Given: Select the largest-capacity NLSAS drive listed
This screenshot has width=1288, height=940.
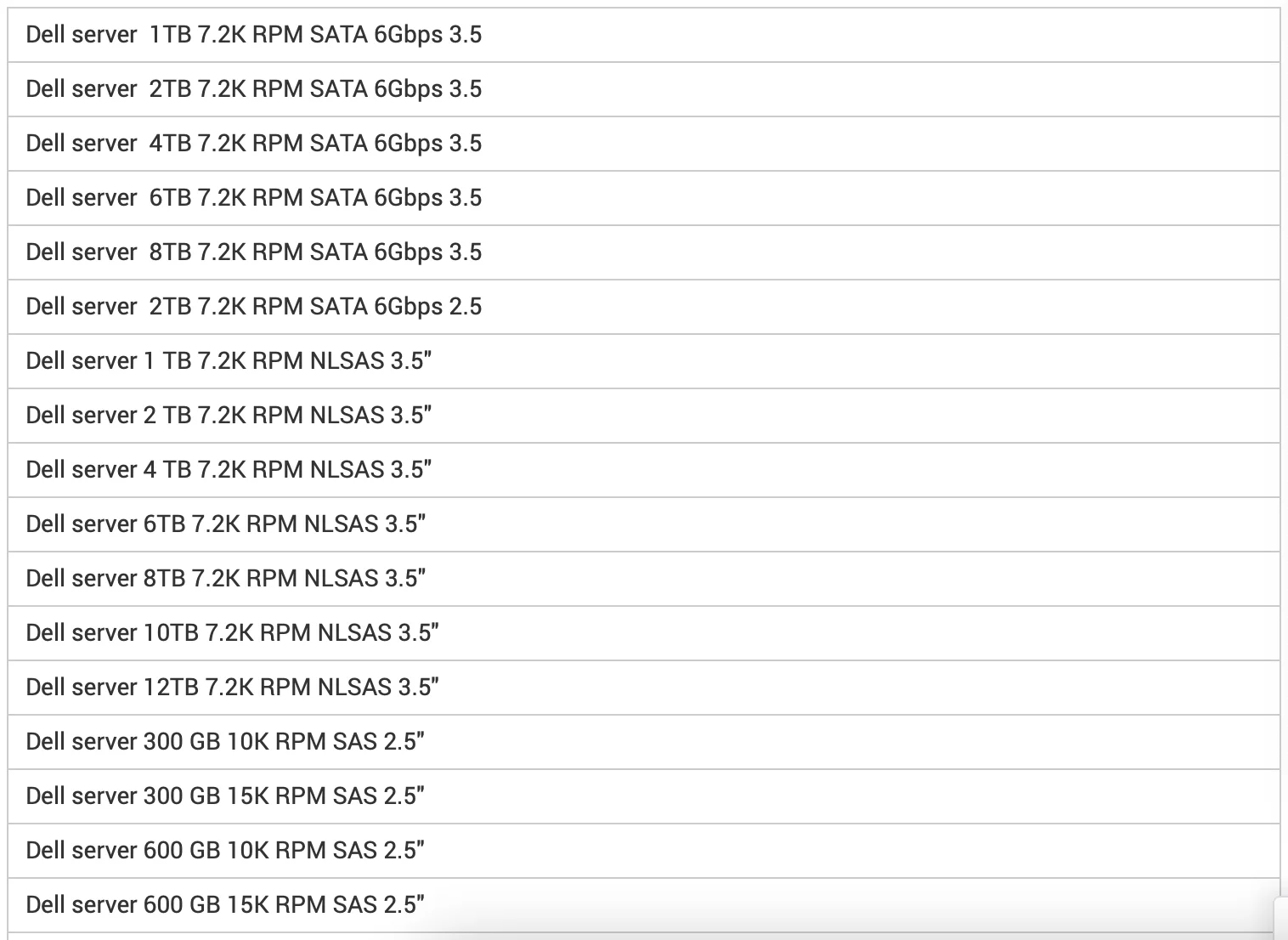Looking at the screenshot, I should 232,688.
